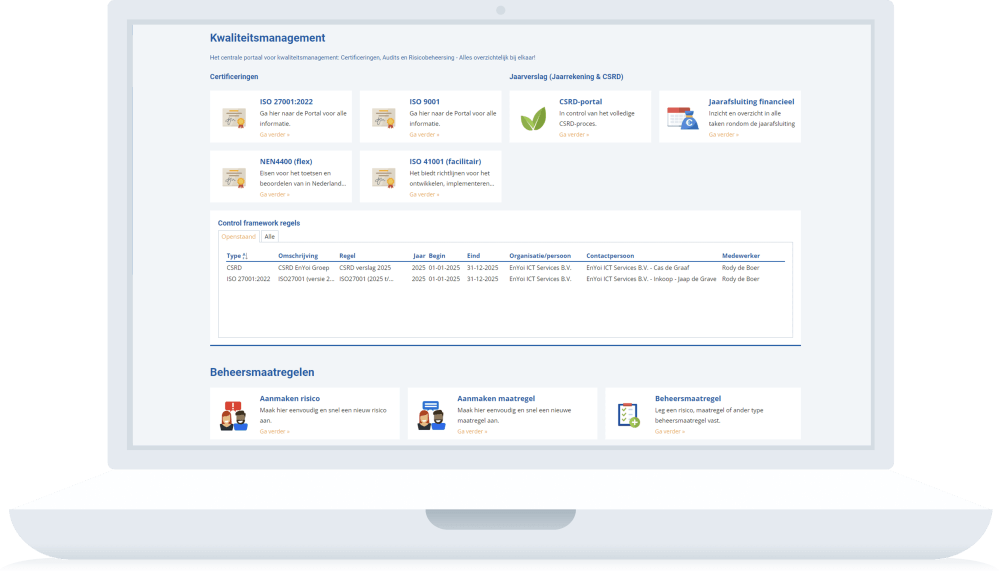Switch to the Alle tab

[269, 237]
